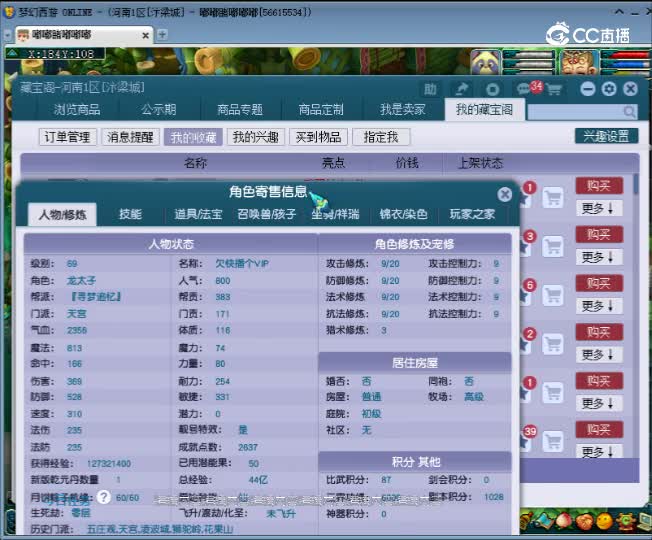Click the 上架状态 column header
This screenshot has height=540, width=652.
(480, 163)
